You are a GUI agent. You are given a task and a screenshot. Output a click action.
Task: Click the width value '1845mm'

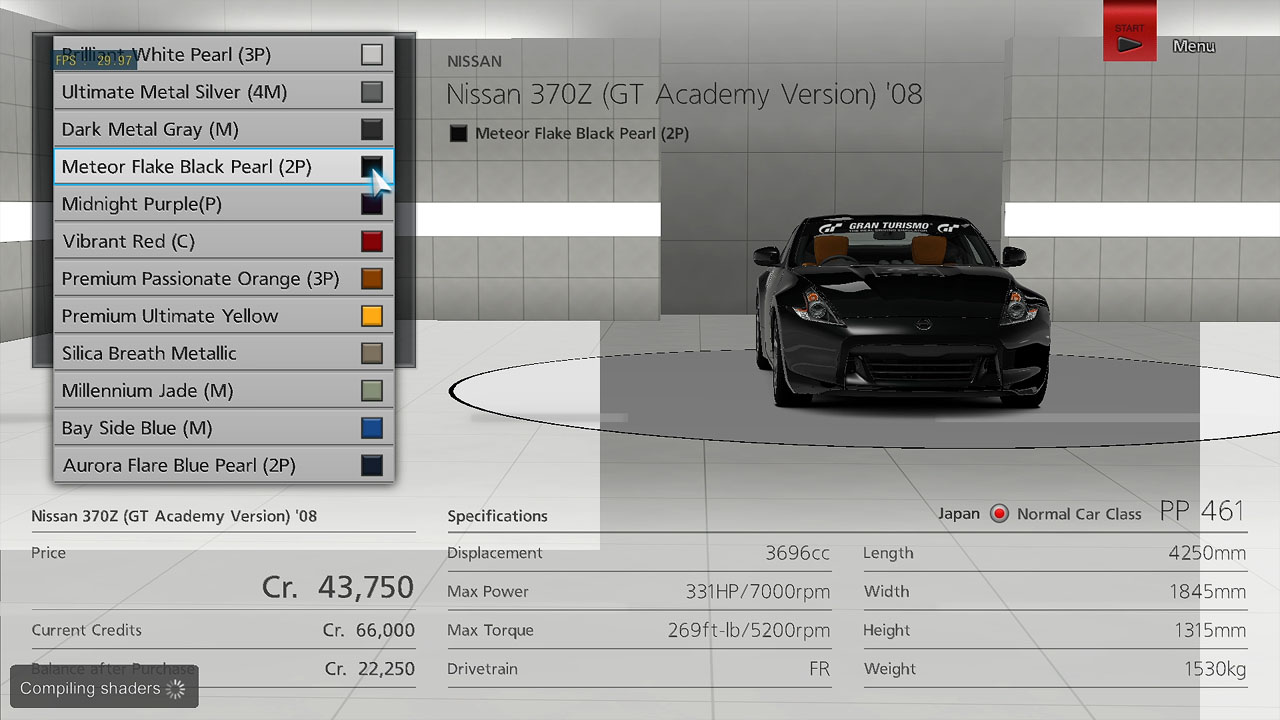(1207, 591)
